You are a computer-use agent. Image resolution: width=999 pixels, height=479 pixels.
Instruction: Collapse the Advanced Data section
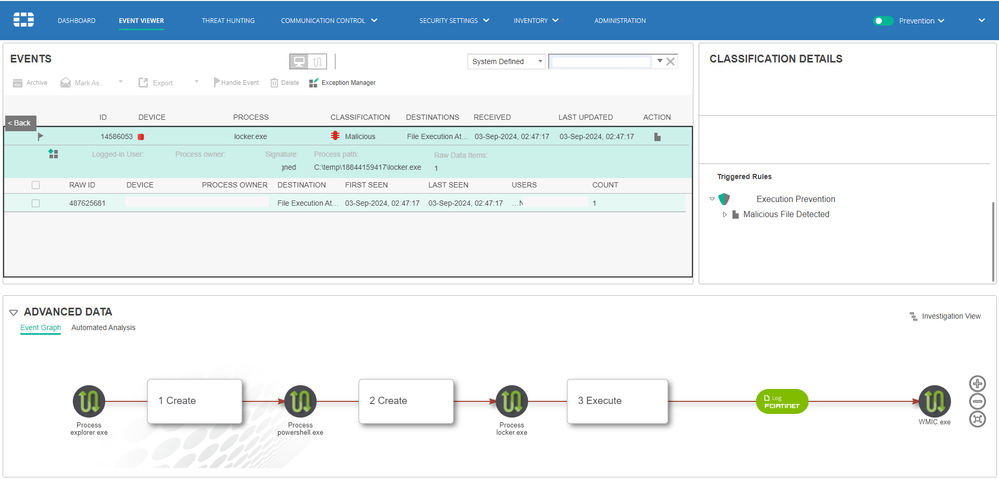(x=14, y=312)
